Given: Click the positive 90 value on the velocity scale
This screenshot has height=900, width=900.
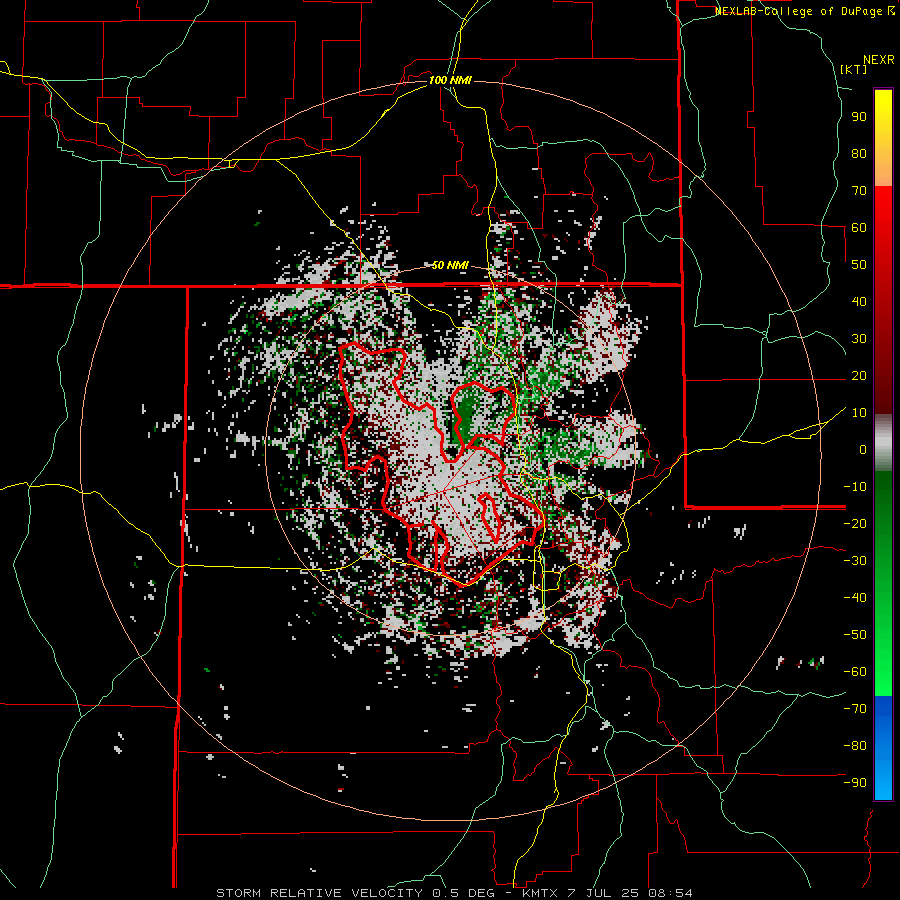Looking at the screenshot, I should click(859, 117).
